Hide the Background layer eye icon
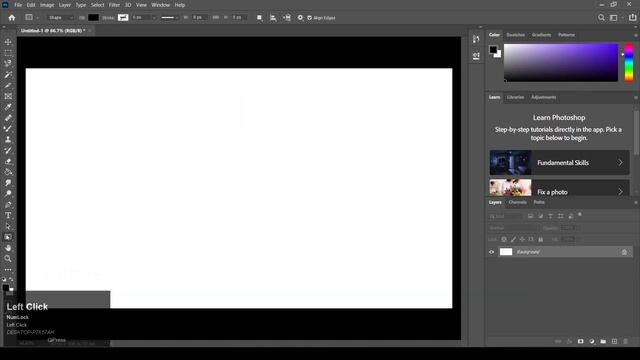The image size is (640, 360). pyautogui.click(x=491, y=252)
